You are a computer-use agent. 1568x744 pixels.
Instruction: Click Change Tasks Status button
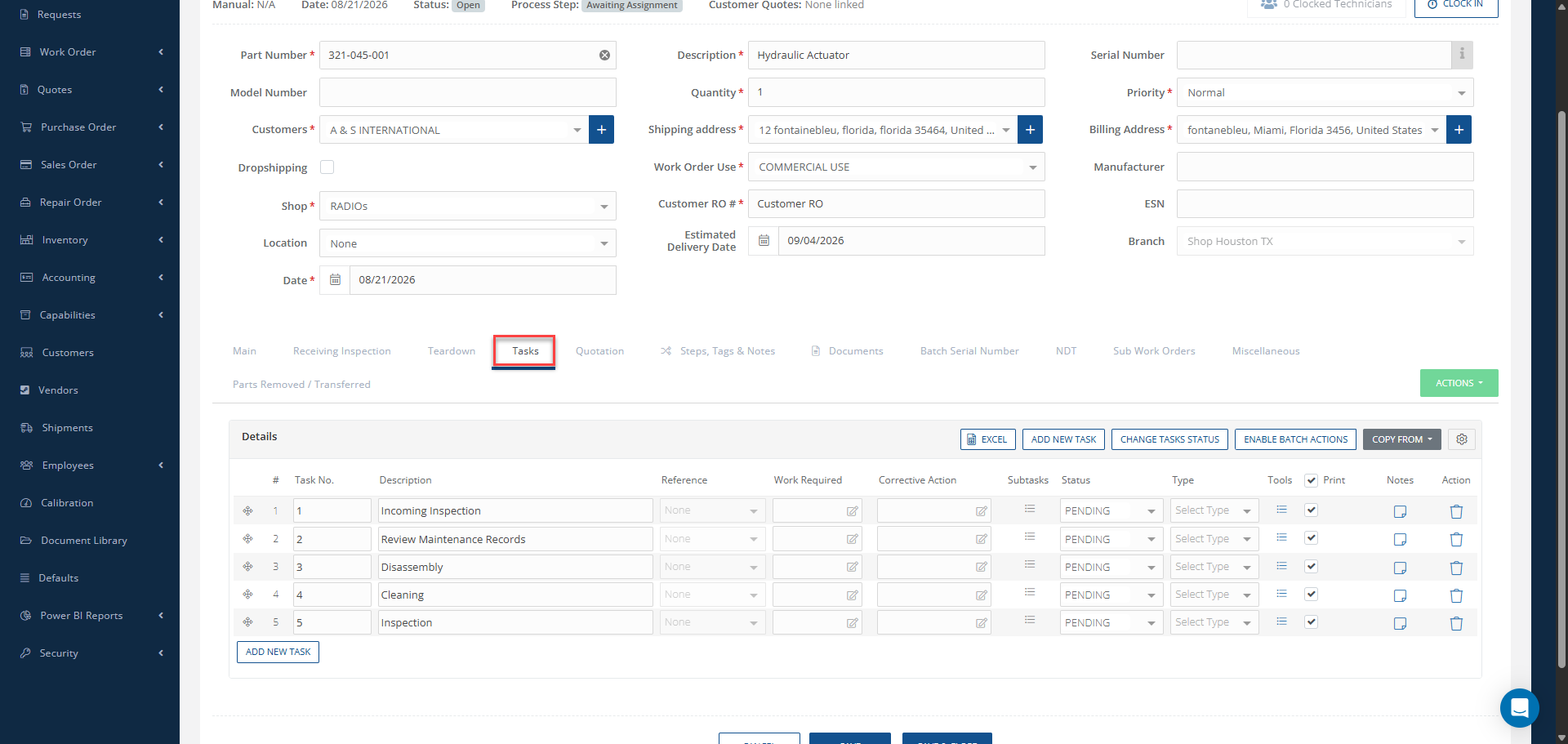click(1169, 439)
